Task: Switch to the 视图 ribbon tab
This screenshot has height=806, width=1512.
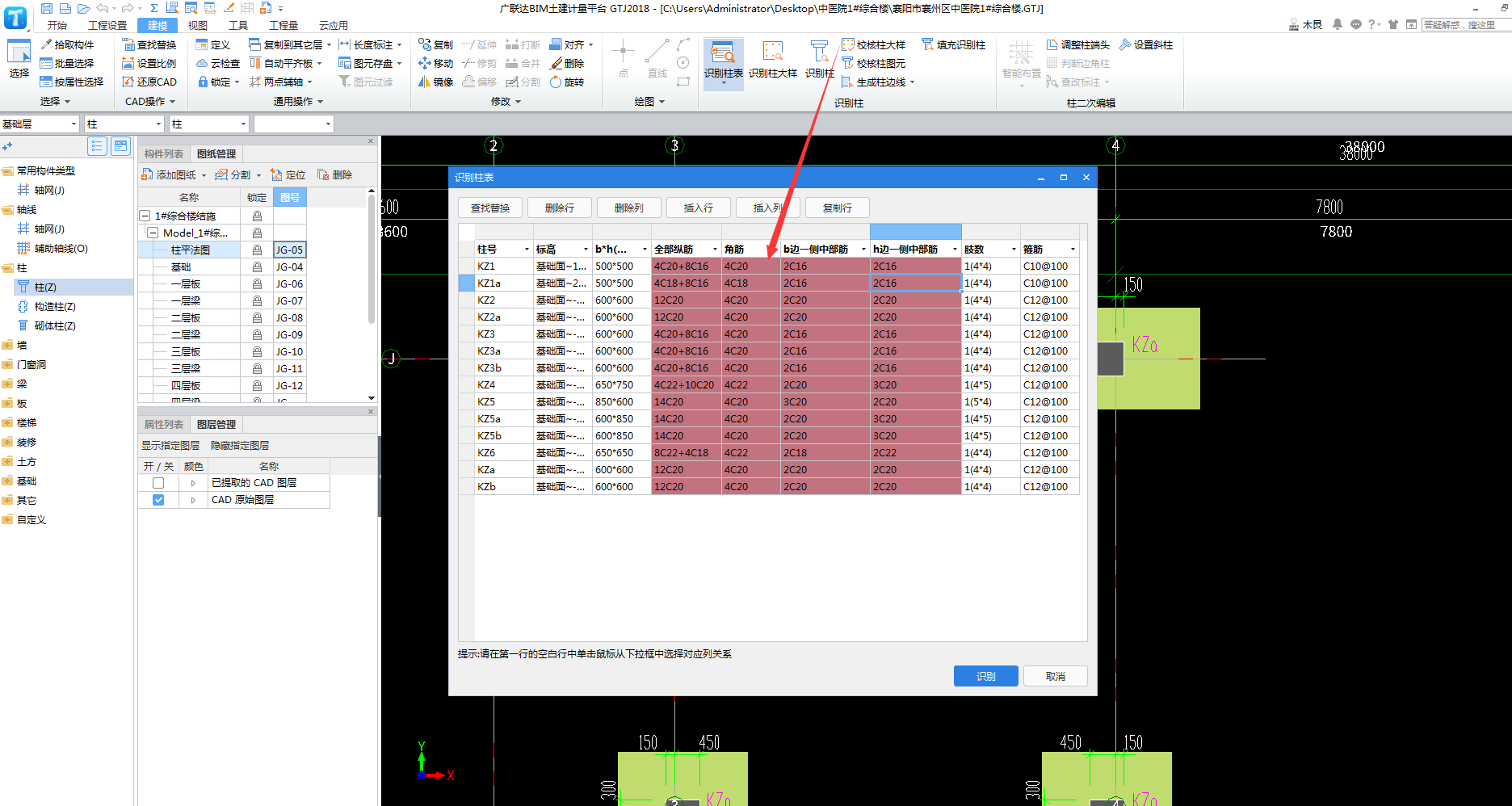Action: (198, 26)
